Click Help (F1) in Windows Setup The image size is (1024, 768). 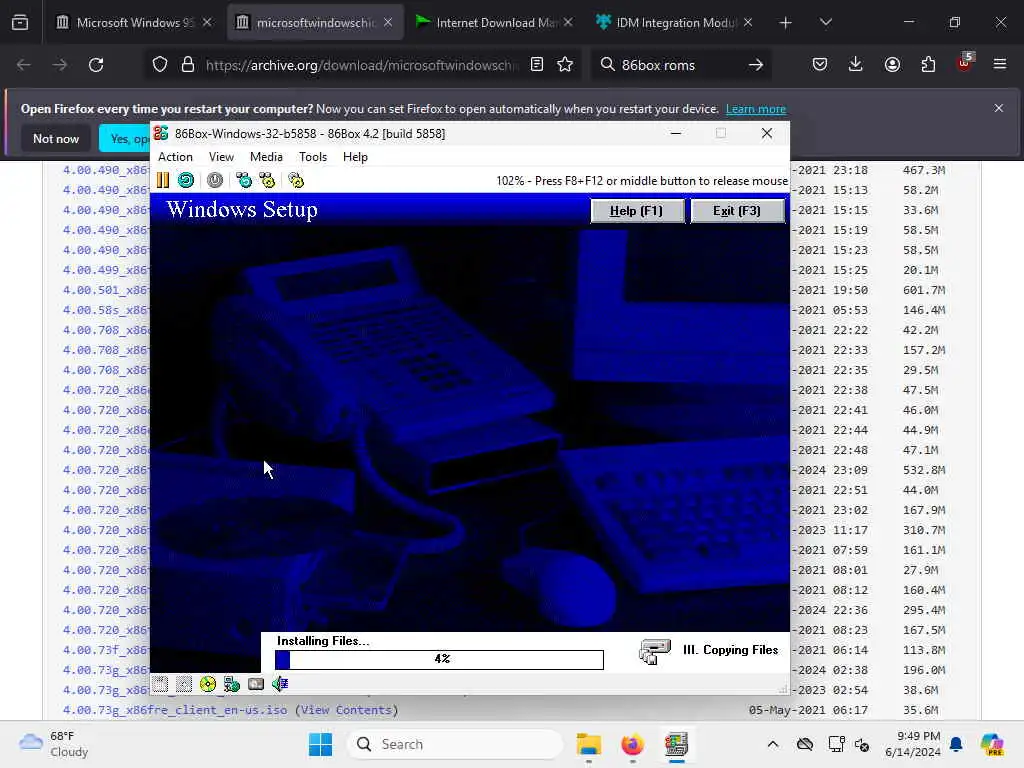click(x=637, y=211)
